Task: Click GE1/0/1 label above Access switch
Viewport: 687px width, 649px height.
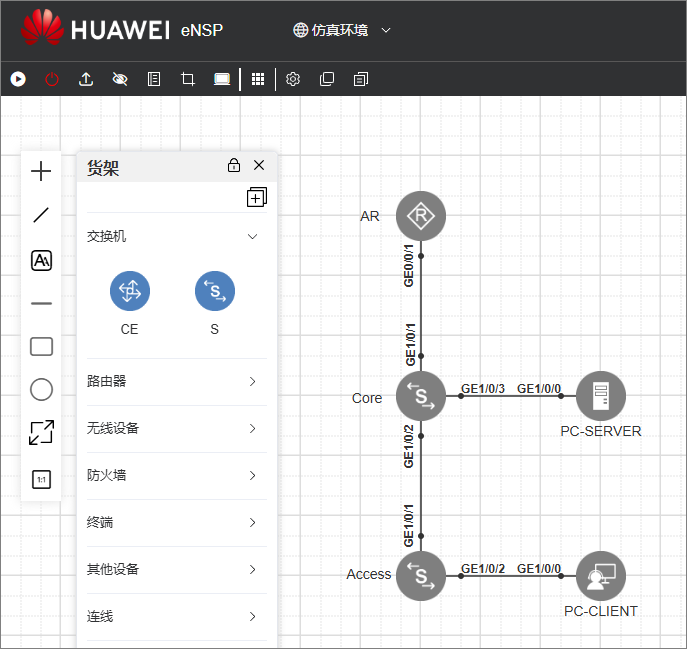Action: 408,525
